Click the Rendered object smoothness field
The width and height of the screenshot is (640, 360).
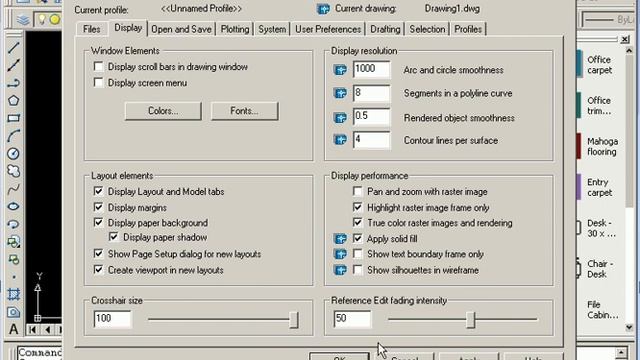click(x=371, y=117)
